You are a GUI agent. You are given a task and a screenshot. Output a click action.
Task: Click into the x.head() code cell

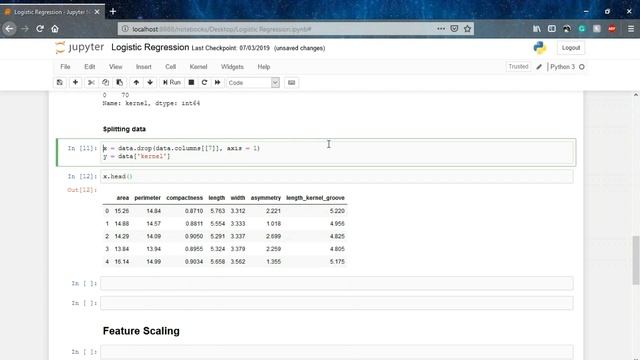click(x=337, y=177)
